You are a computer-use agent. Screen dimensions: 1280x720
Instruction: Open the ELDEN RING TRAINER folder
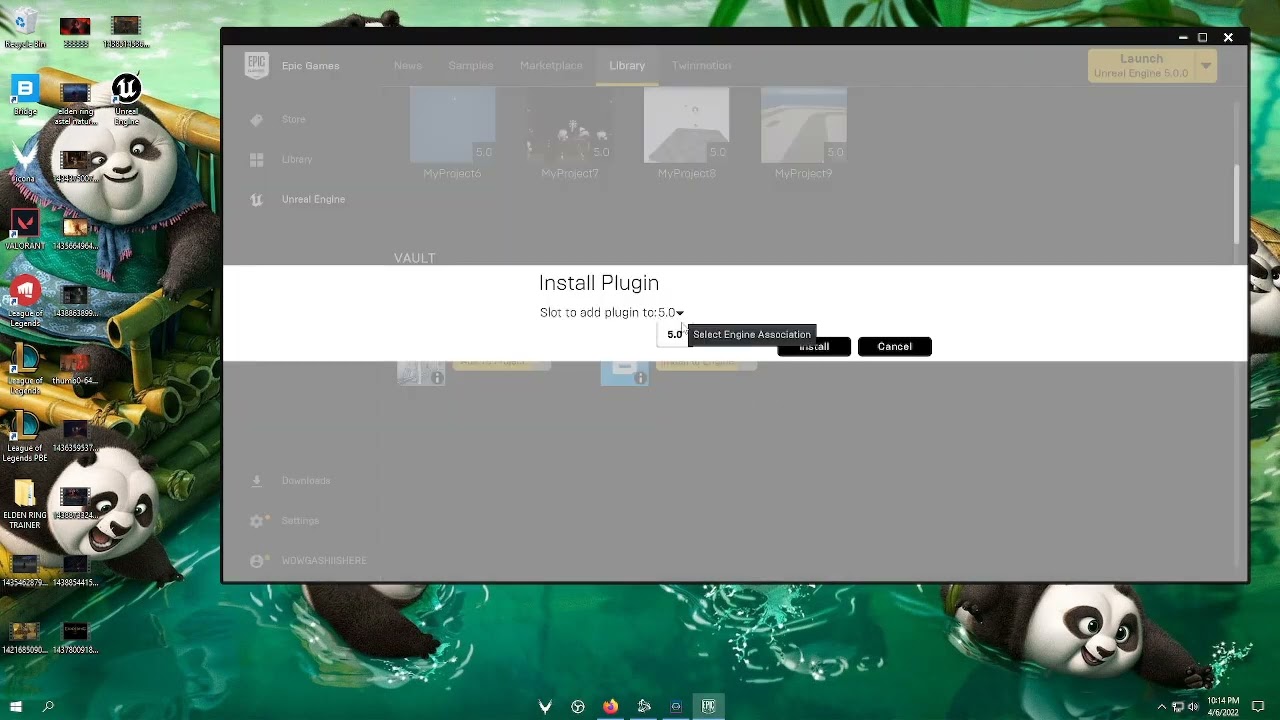pos(25,505)
